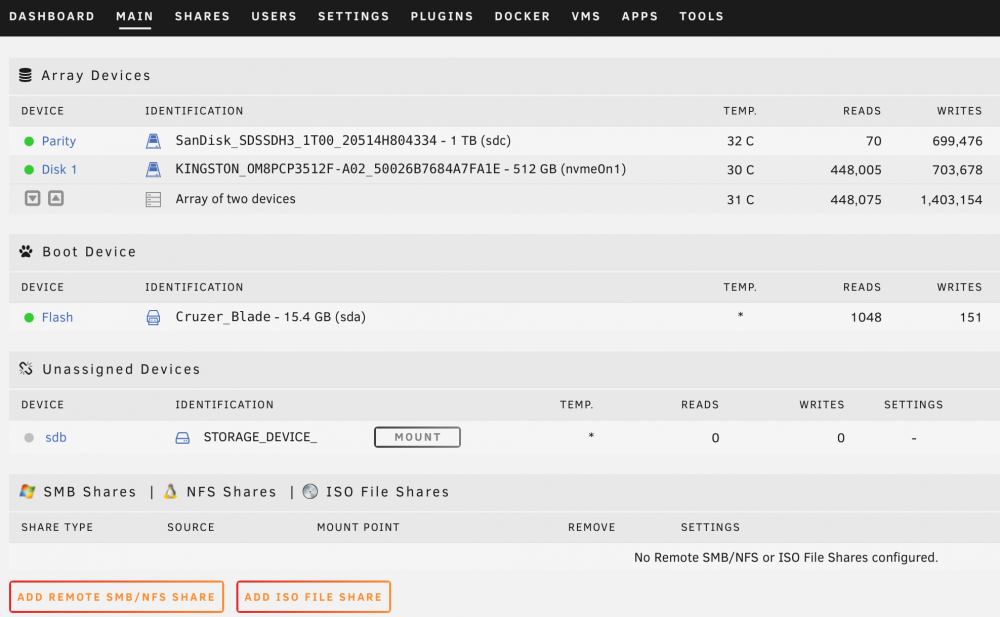Open the Parity device link
This screenshot has width=1000, height=617.
59,141
